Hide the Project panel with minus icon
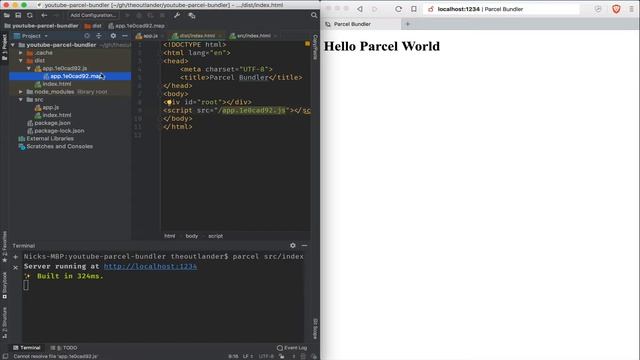The height and width of the screenshot is (360, 640). click(x=125, y=36)
